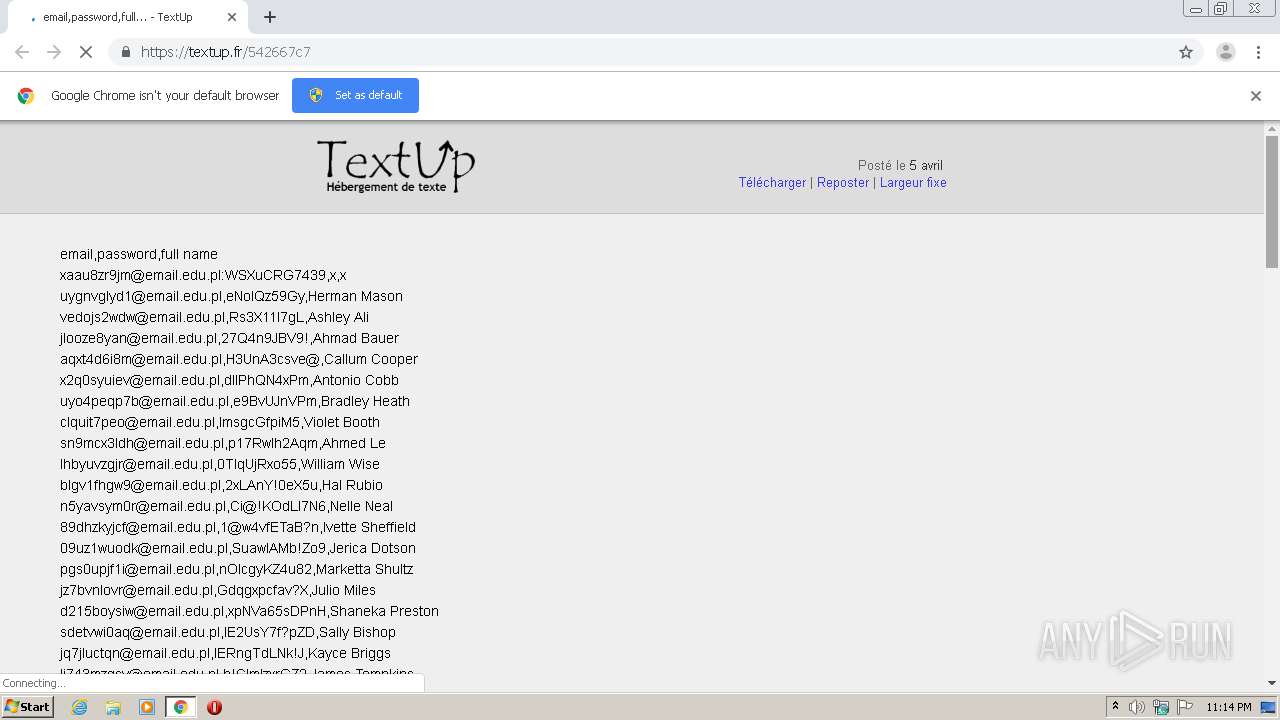Open the network status tray icon
Image resolution: width=1280 pixels, height=720 pixels.
pos(1161,707)
